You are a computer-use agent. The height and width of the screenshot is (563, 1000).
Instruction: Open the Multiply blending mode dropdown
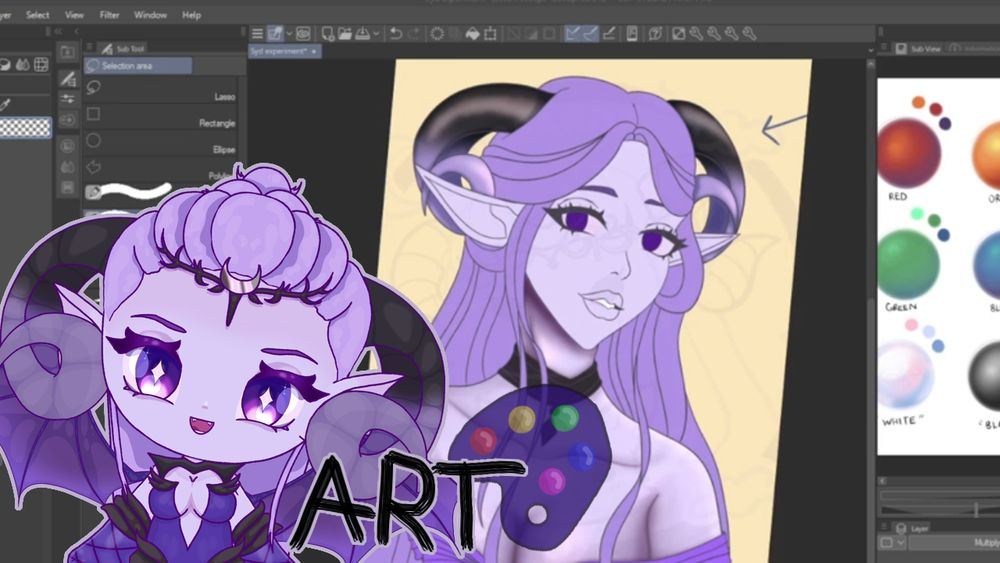(954, 543)
